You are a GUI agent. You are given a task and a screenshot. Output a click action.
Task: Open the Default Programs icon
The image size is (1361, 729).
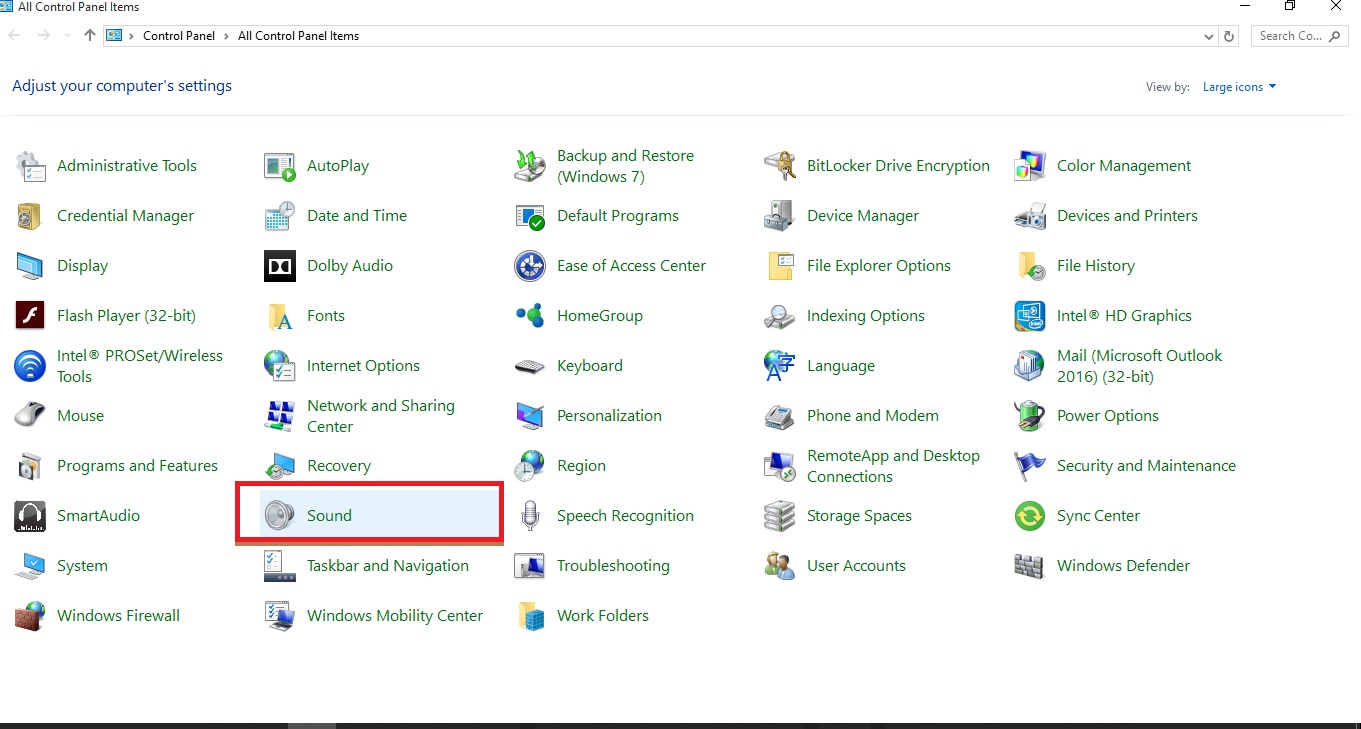pos(530,216)
